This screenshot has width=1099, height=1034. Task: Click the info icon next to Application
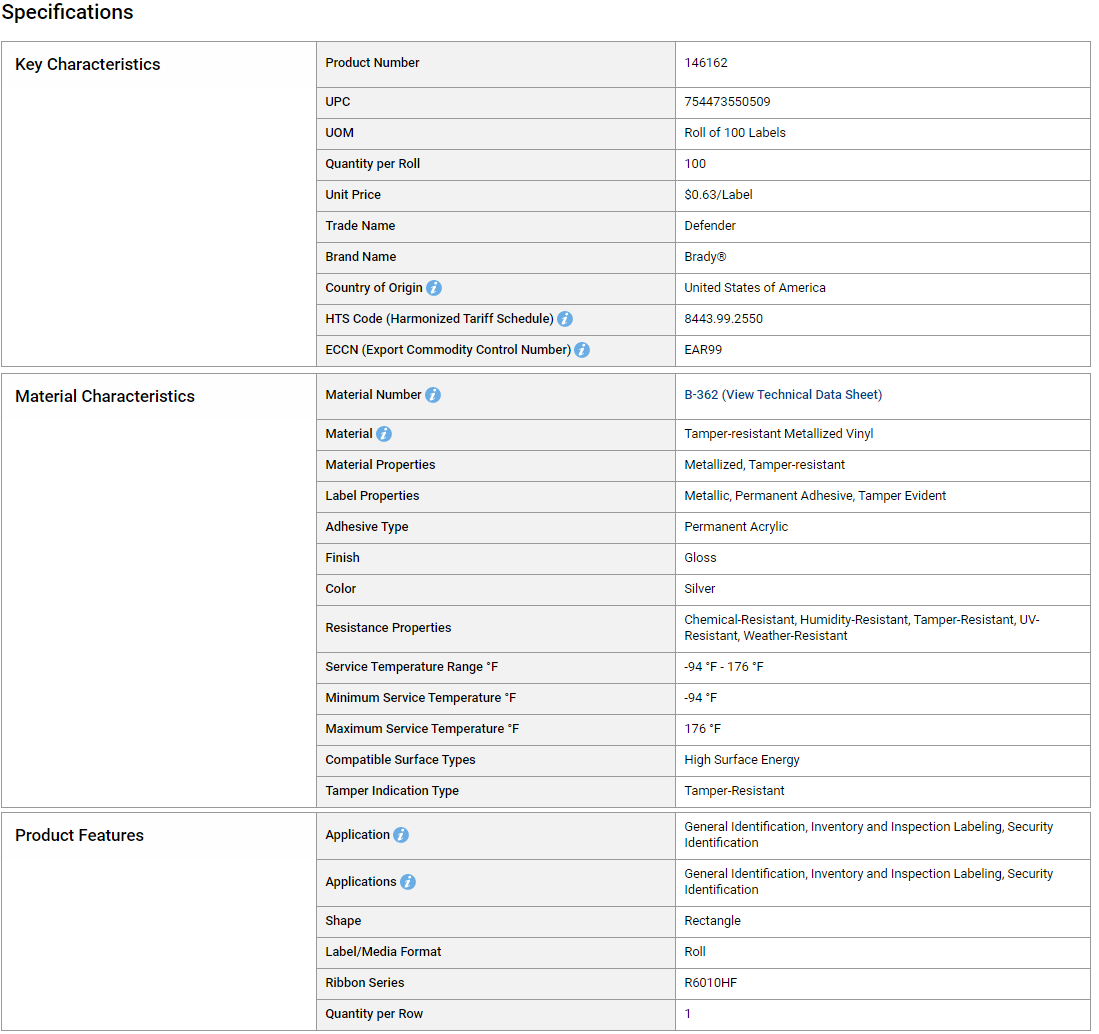(401, 835)
